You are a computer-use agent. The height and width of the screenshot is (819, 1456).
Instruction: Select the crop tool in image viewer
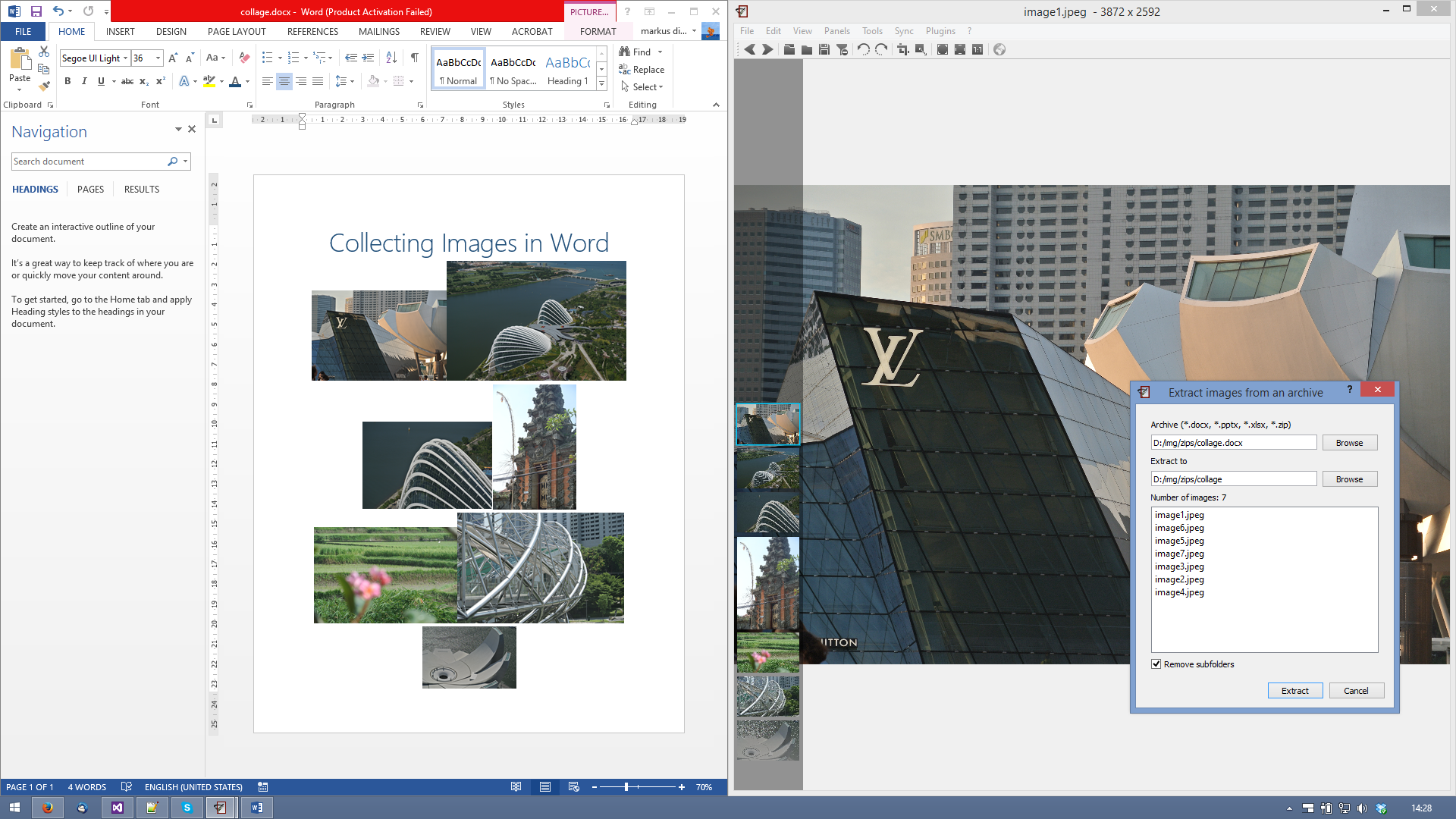(902, 49)
